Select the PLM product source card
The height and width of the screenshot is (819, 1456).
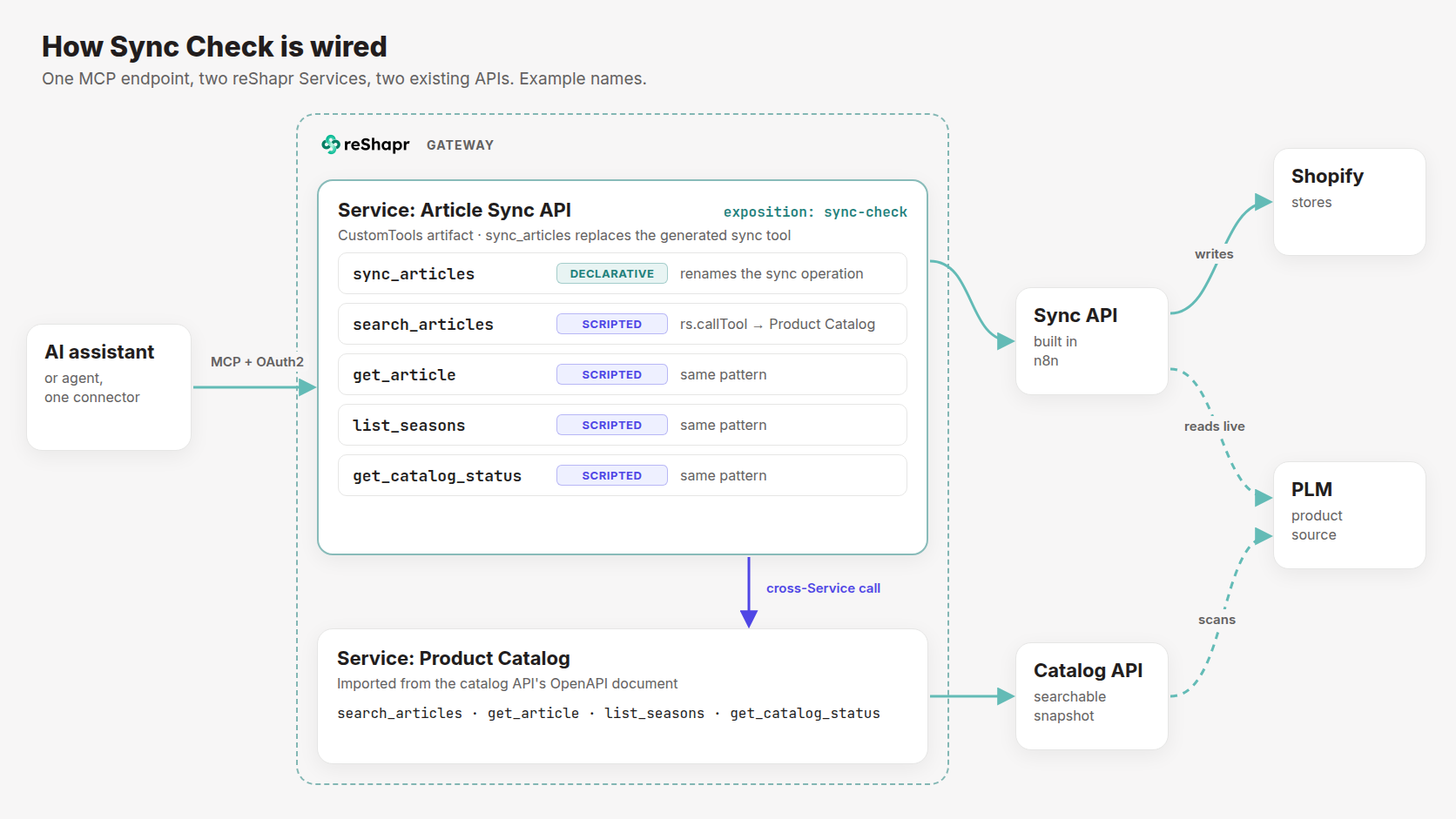pos(1350,515)
